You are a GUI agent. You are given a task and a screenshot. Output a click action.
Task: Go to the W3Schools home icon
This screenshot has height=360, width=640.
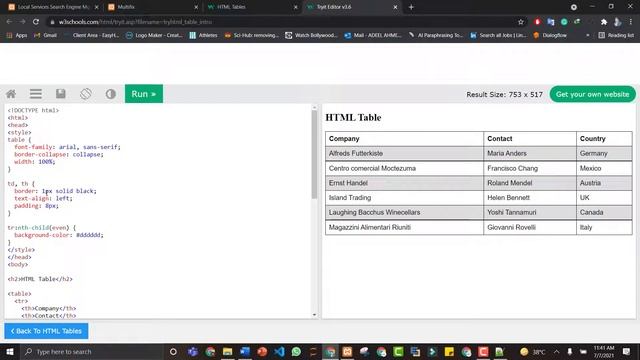pyautogui.click(x=11, y=94)
